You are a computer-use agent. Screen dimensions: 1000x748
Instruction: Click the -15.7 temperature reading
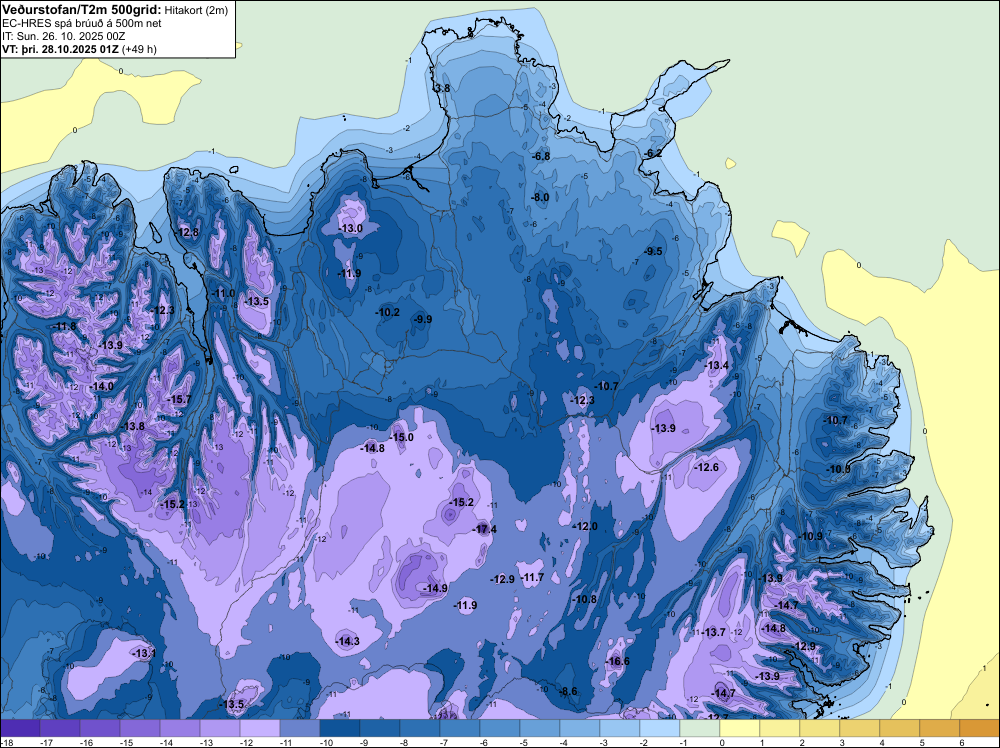(x=179, y=399)
